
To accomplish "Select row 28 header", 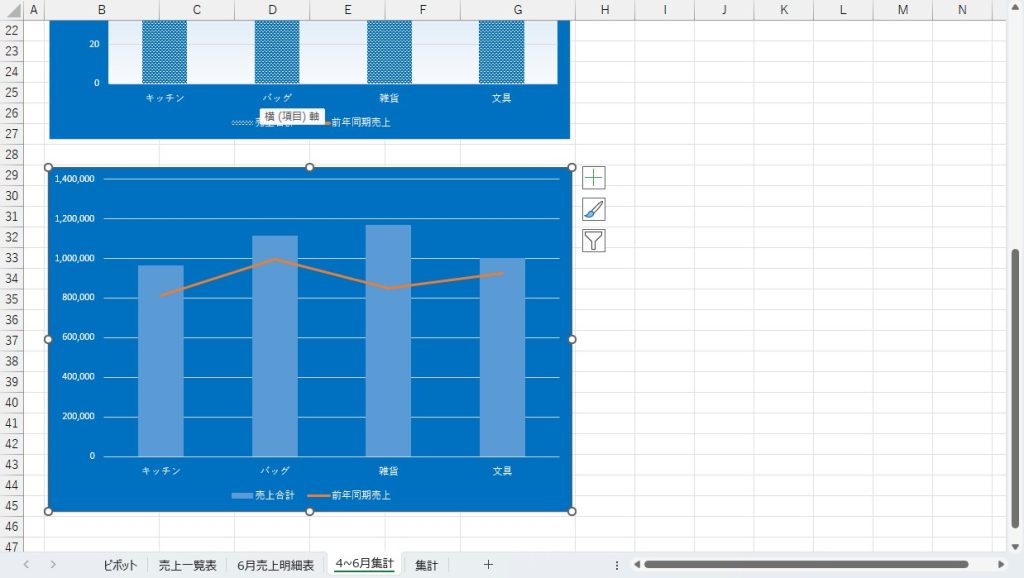I will [x=12, y=154].
